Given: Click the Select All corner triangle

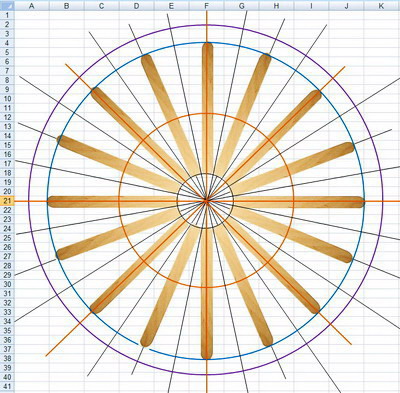Looking at the screenshot, I should tap(7, 5).
